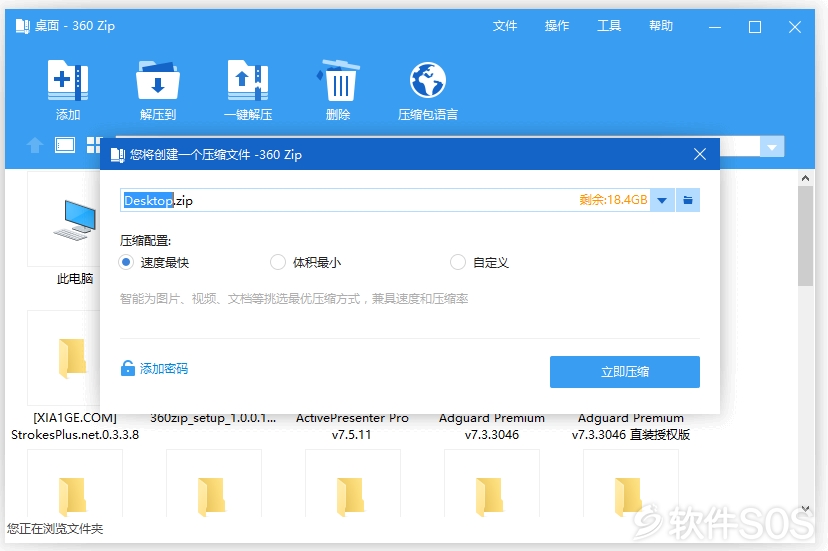This screenshot has width=828, height=551.
Task: Select the 此电脑 computer icon
Action: coord(74,220)
